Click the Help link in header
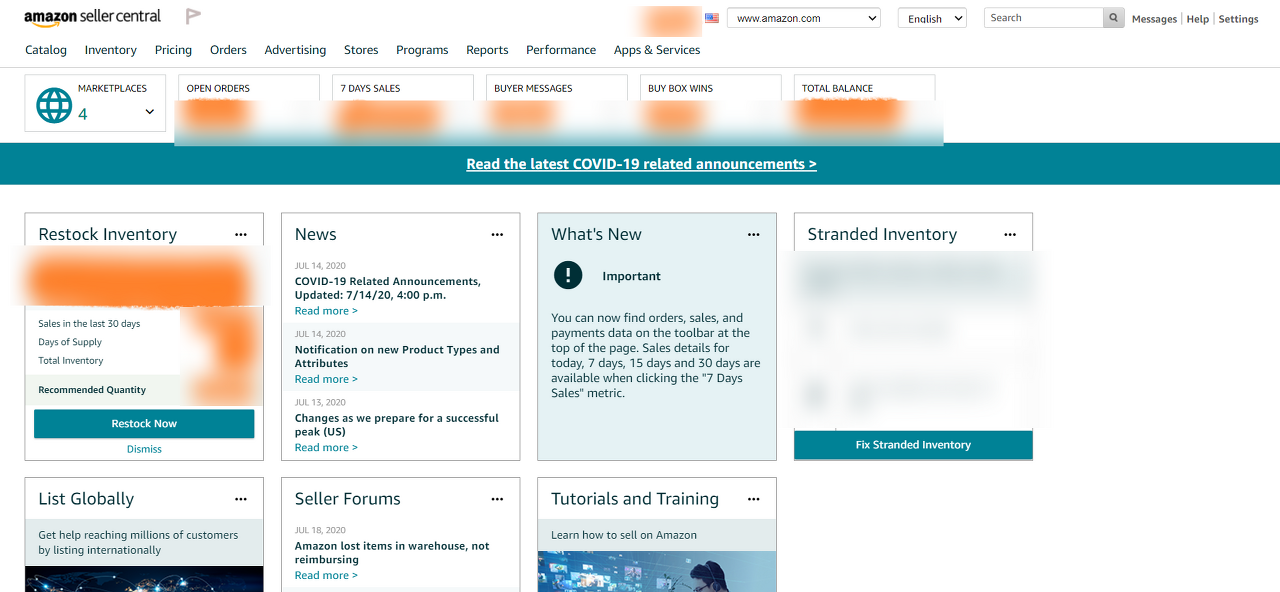The height and width of the screenshot is (592, 1280). tap(1198, 19)
